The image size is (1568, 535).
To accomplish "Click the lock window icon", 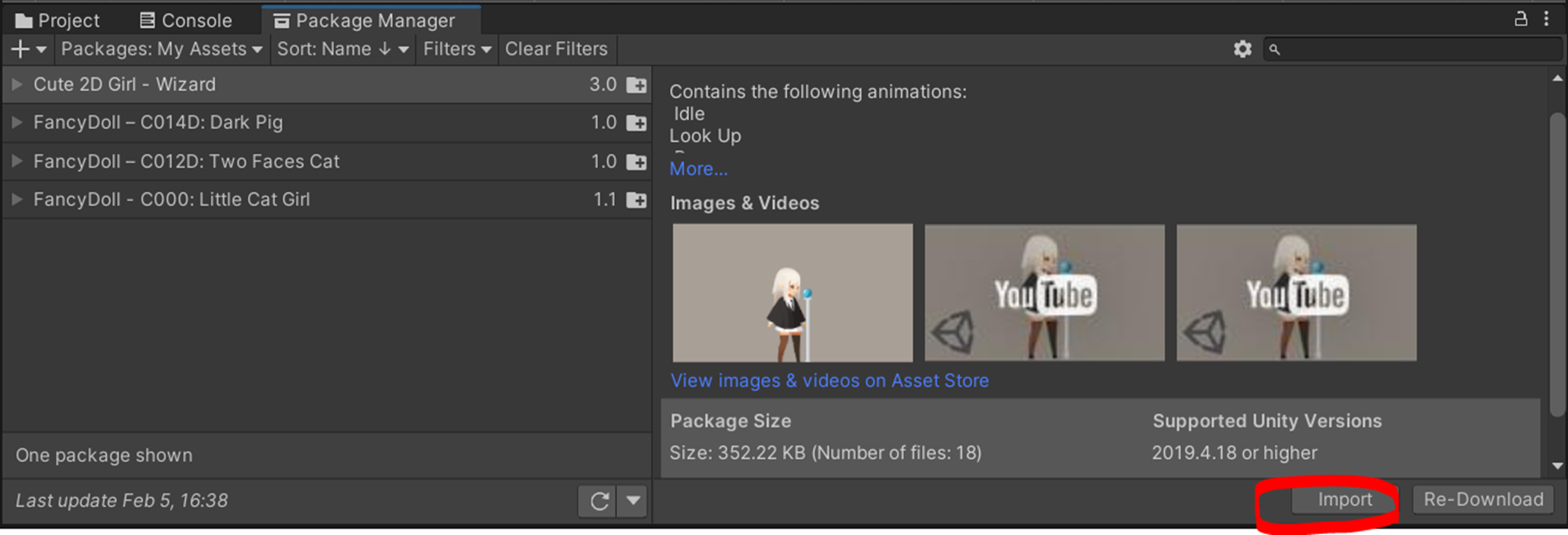I will coord(1520,19).
